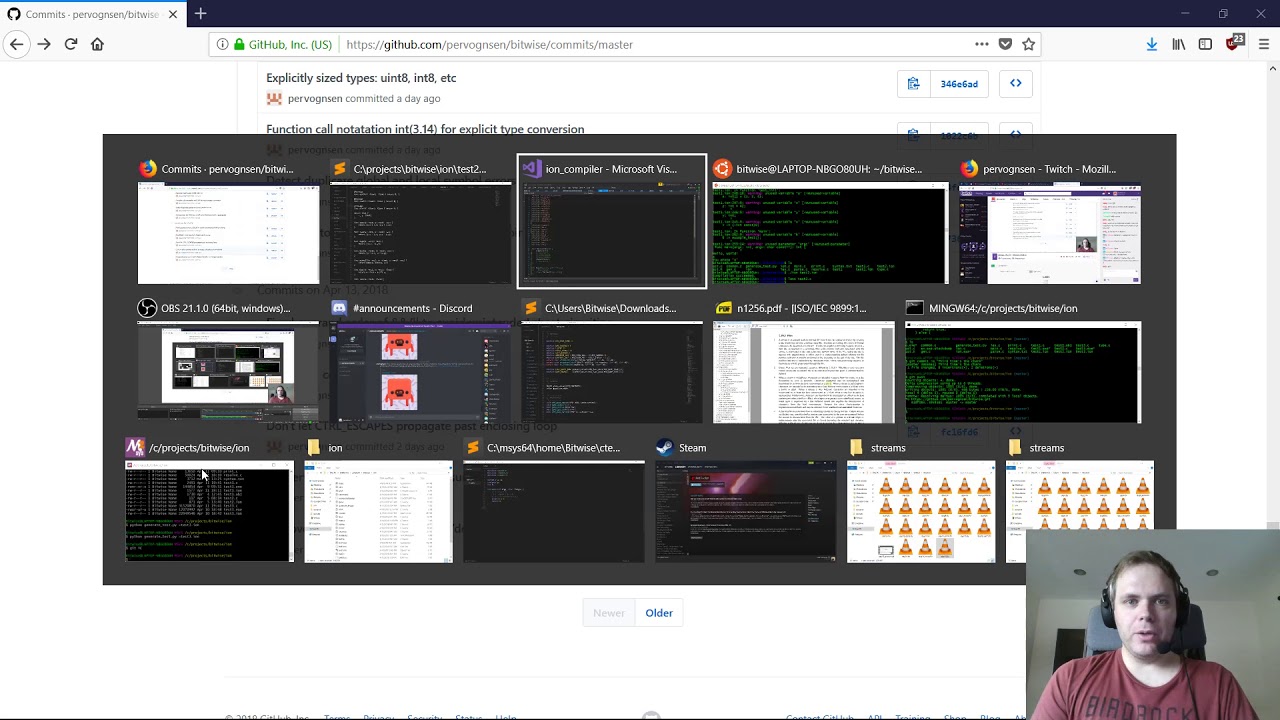Click the Firefox icon beside Commits title

pyautogui.click(x=148, y=169)
